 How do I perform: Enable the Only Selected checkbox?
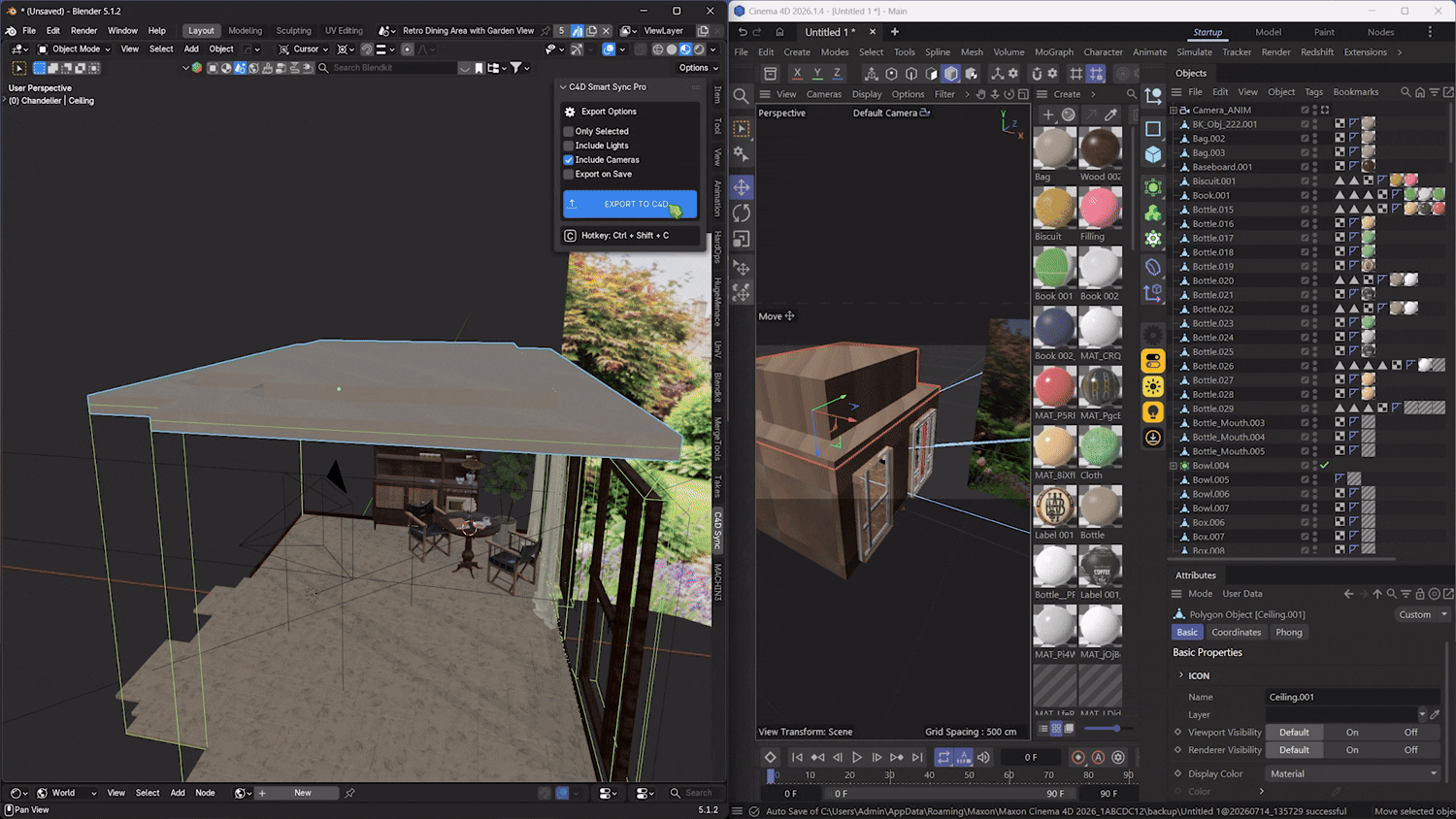click(x=569, y=131)
